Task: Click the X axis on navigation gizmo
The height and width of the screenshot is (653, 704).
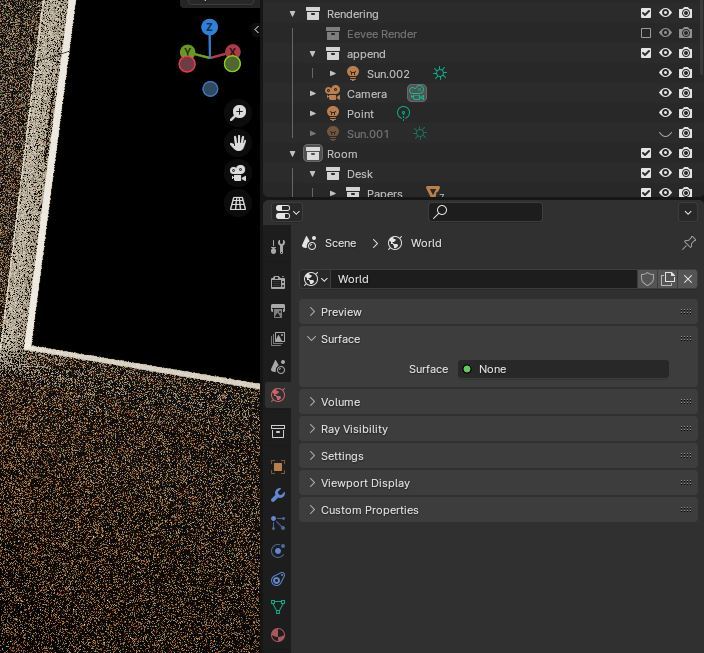Action: 233,51
